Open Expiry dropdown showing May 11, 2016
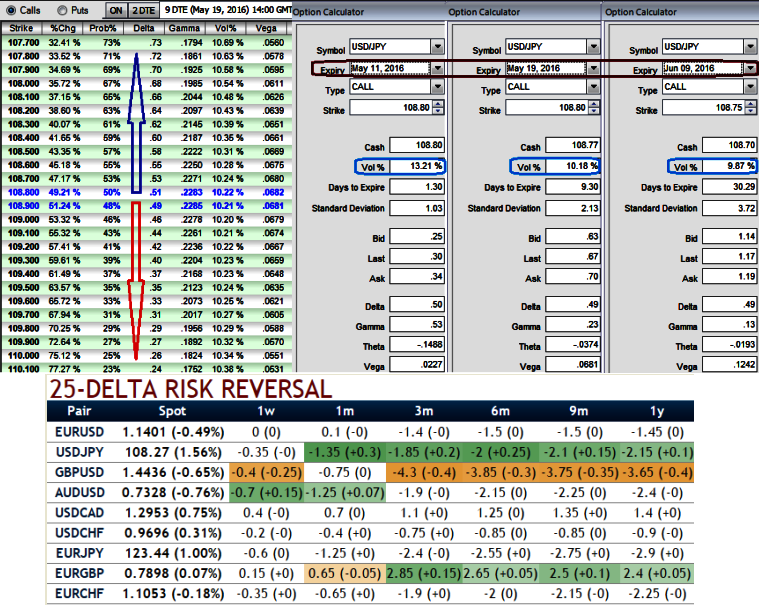The image size is (759, 605). (438, 68)
